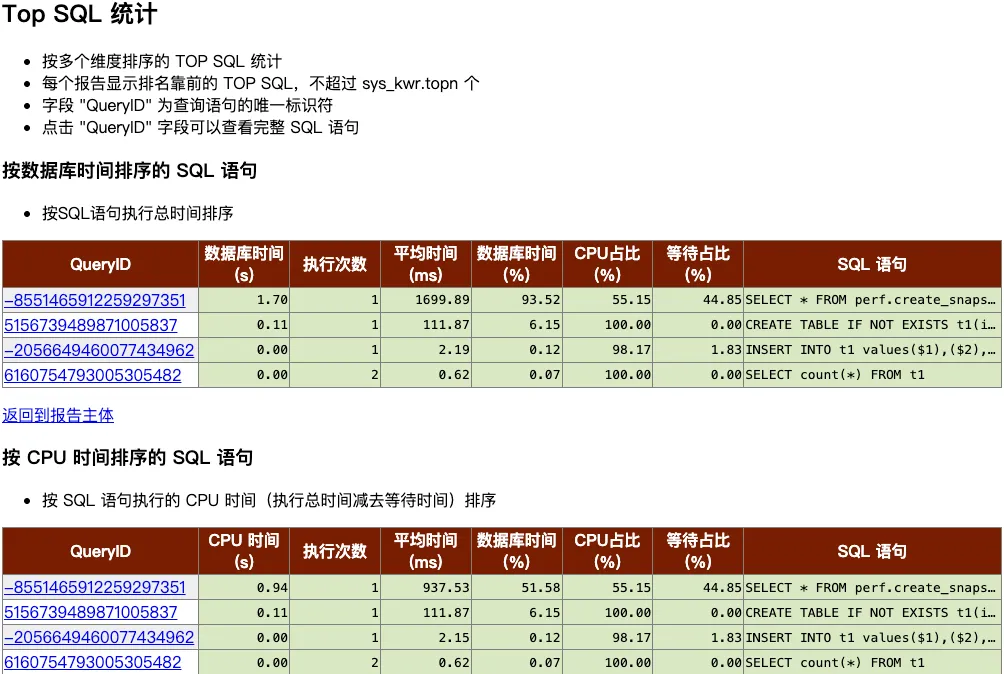The image size is (1004, 674).
Task: Select the 按 CPU 时间排序的 SQL 语句 heading
Action: point(125,457)
